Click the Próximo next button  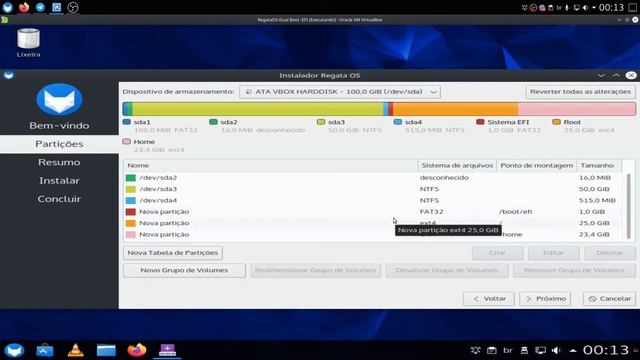coord(545,299)
